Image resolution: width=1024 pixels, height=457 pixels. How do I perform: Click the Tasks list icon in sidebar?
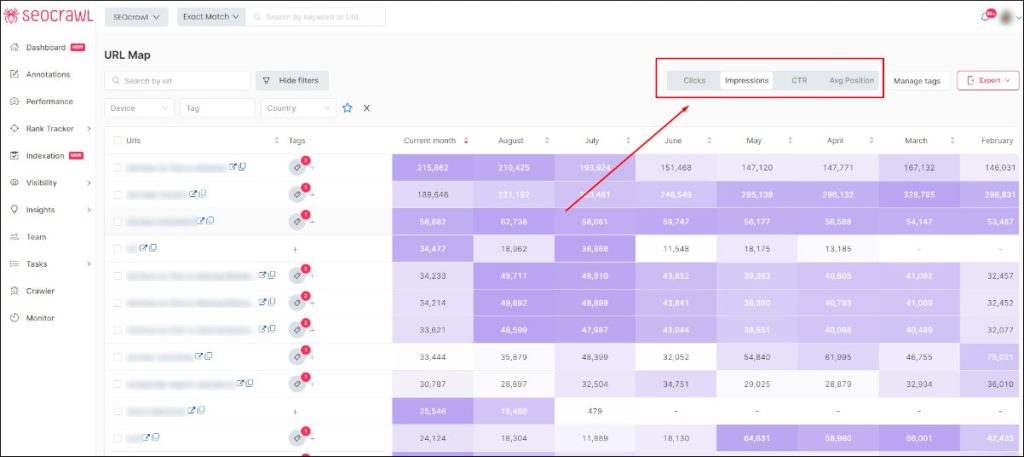(x=14, y=264)
